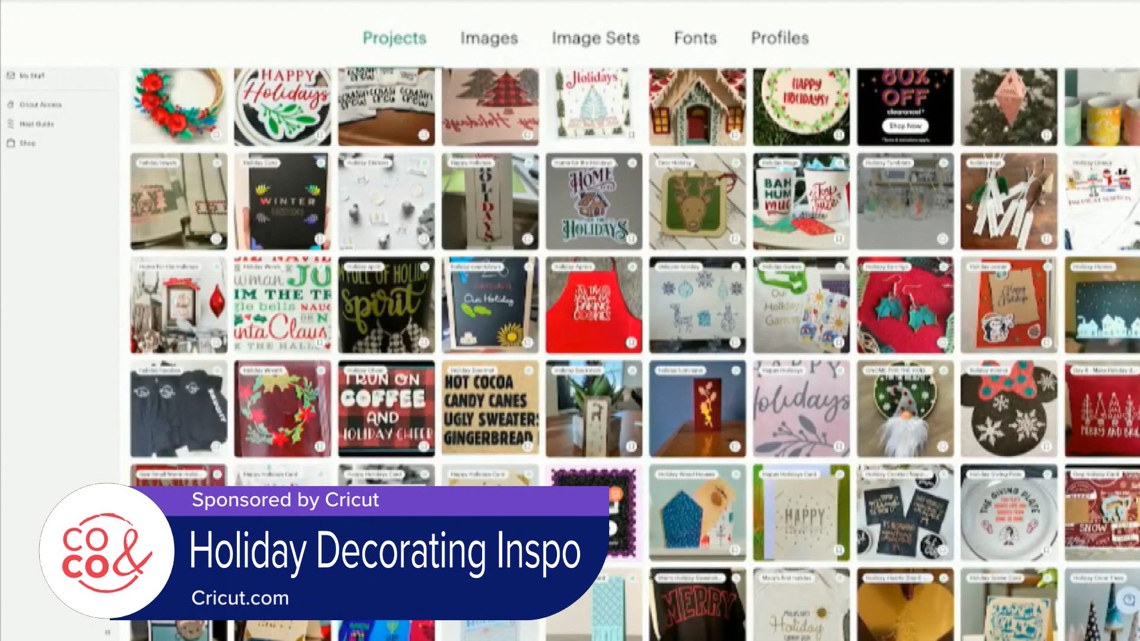Screen dimensions: 1140x641
Task: Toggle bookmark on the red baking apron project
Action: coord(630,342)
